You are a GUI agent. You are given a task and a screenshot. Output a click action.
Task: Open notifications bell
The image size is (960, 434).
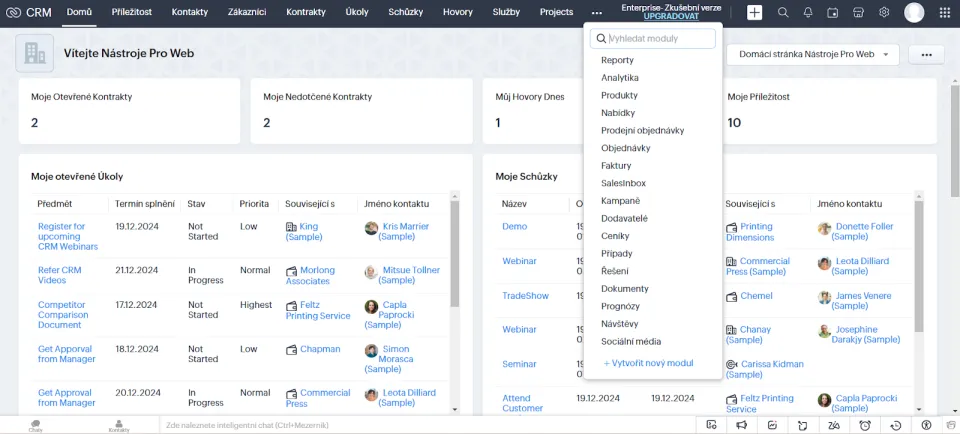[808, 12]
